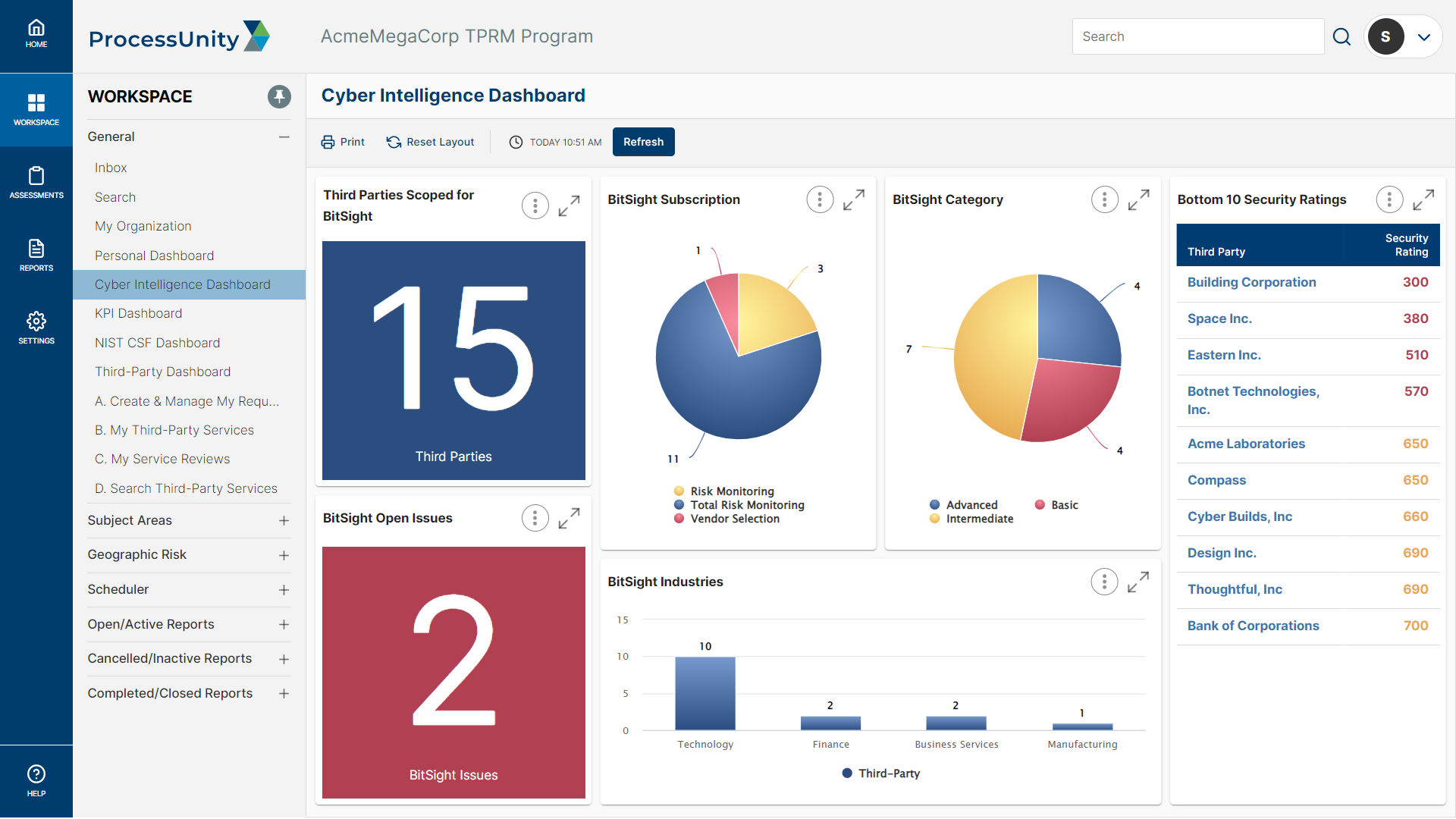1456x819 pixels.
Task: Open BitSight Category widget options menu
Action: [x=1105, y=199]
